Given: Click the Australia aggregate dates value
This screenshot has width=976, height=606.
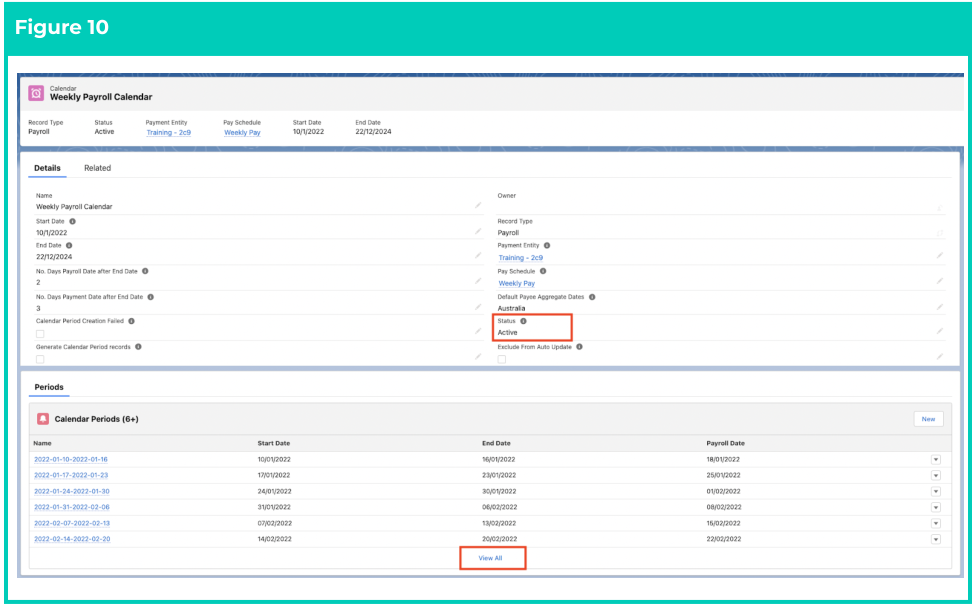Looking at the screenshot, I should tap(511, 308).
